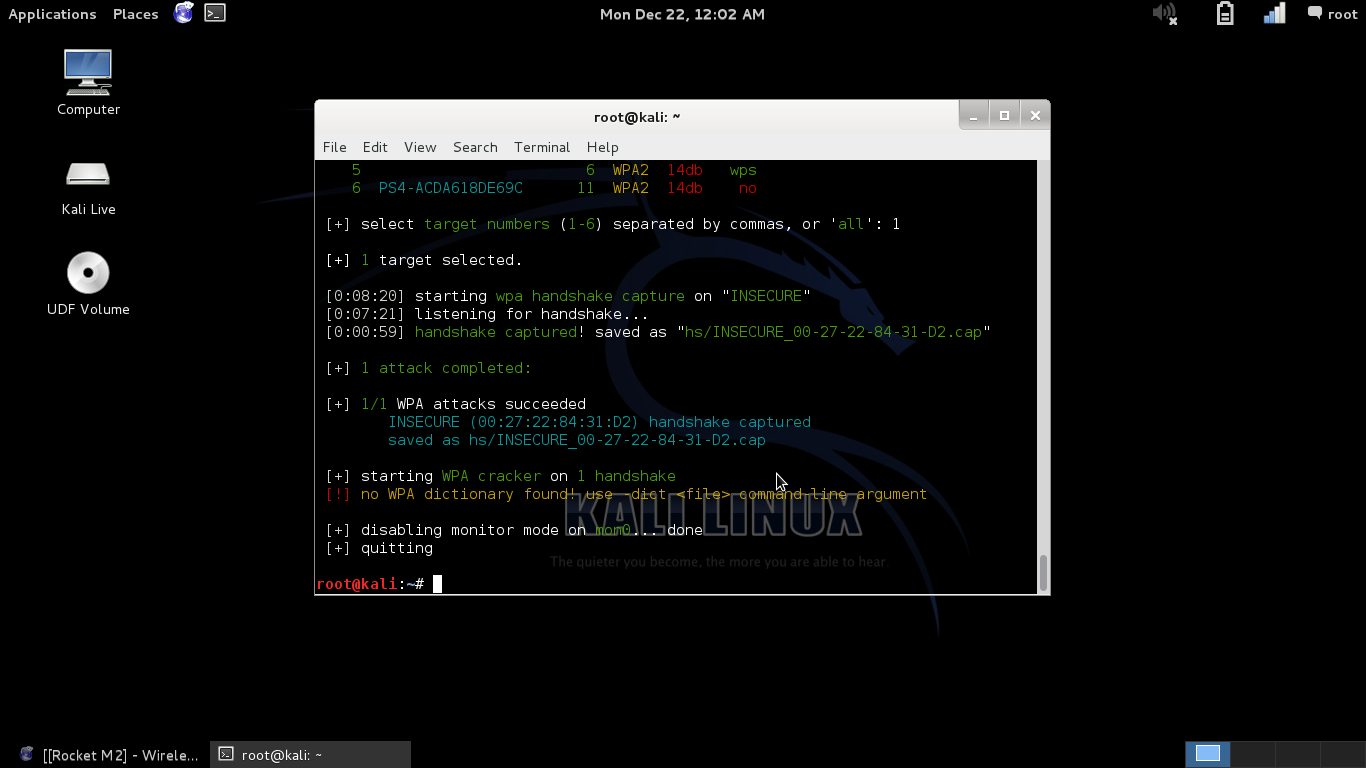Viewport: 1366px width, 768px height.
Task: Click the network signal icon
Action: [1274, 13]
